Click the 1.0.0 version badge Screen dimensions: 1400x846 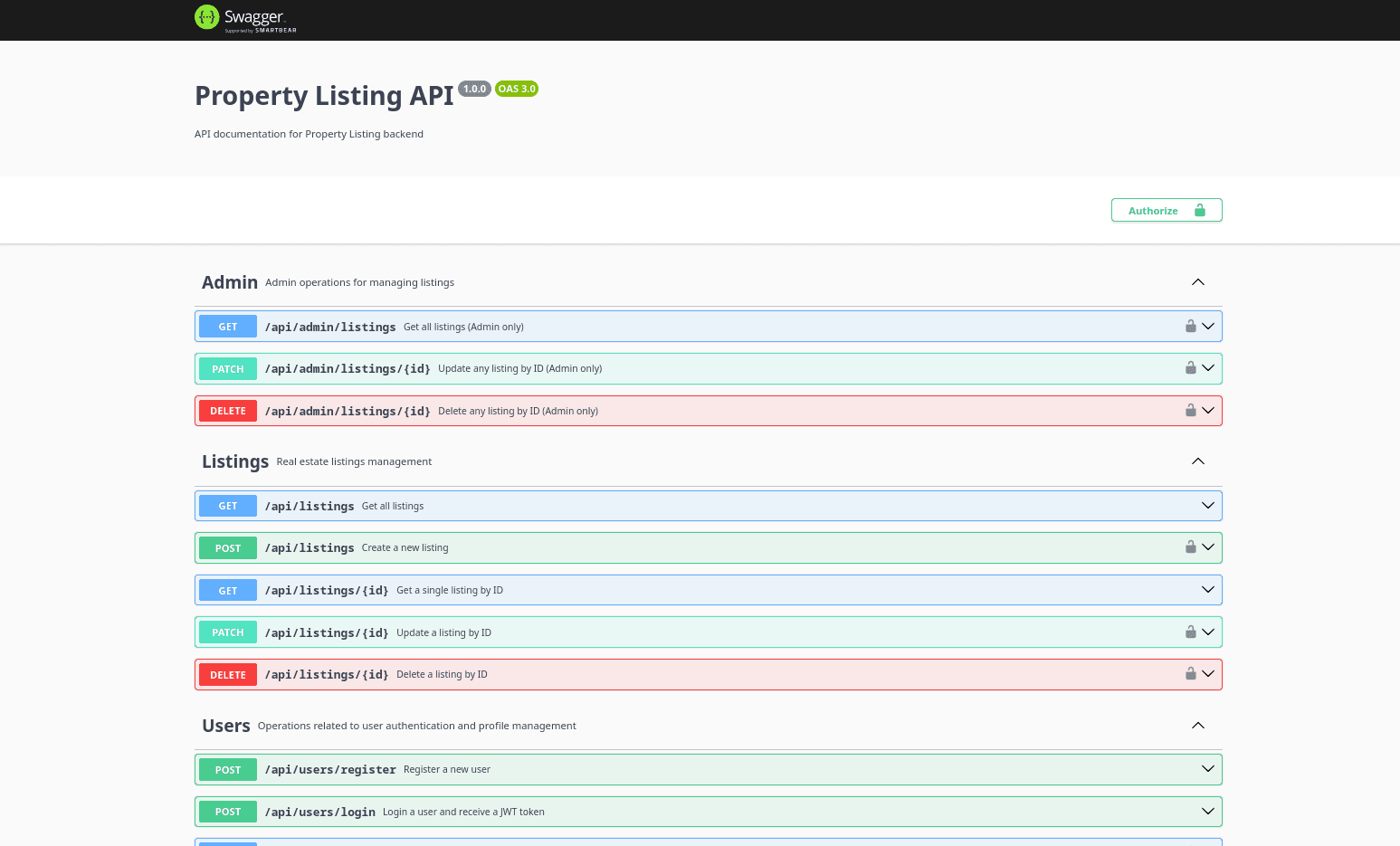pyautogui.click(x=474, y=89)
